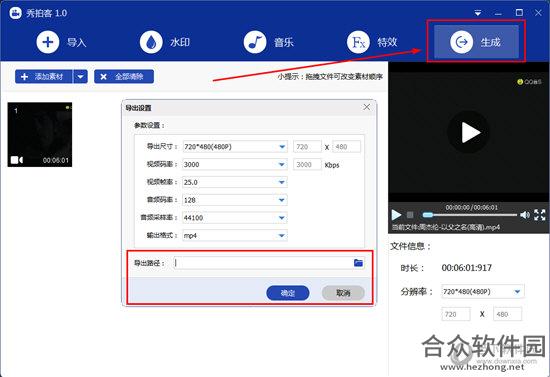Click the water drop icon of 水印
The width and height of the screenshot is (550, 377).
[x=151, y=42]
